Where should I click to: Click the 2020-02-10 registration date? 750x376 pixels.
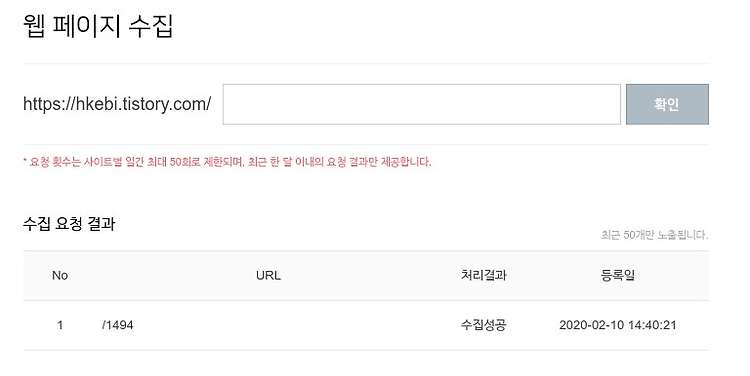[592, 325]
